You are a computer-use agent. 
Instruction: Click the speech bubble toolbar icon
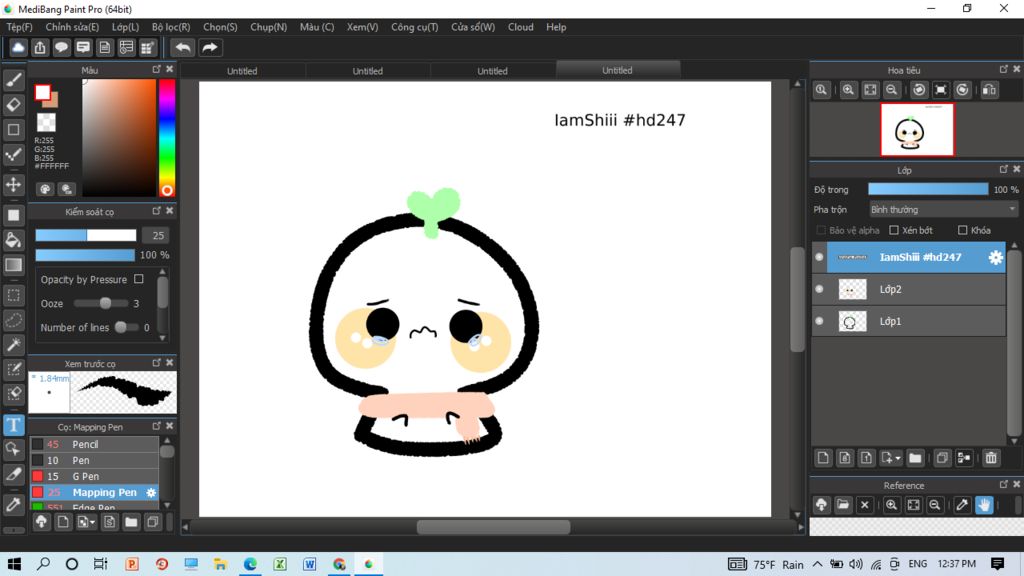(61, 48)
